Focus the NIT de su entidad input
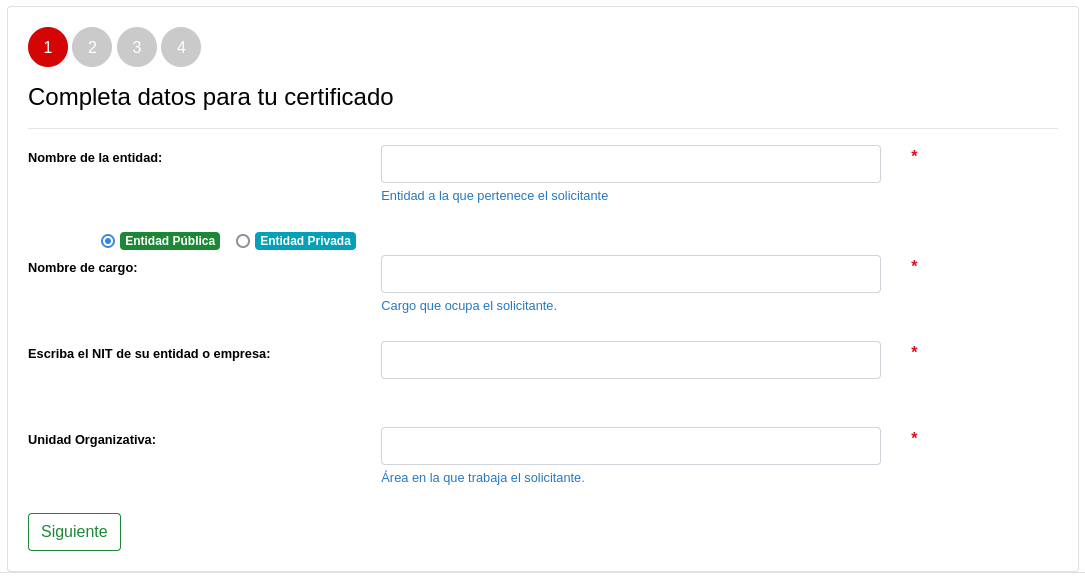 point(630,360)
